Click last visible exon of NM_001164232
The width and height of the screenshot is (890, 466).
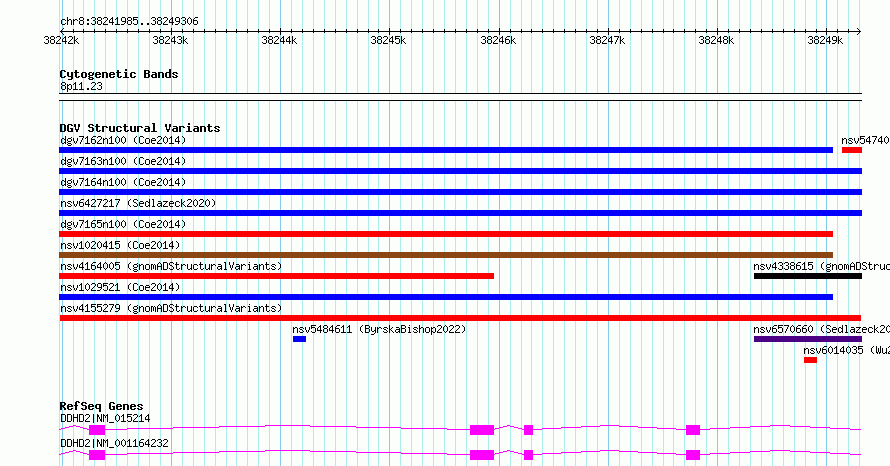693,455
